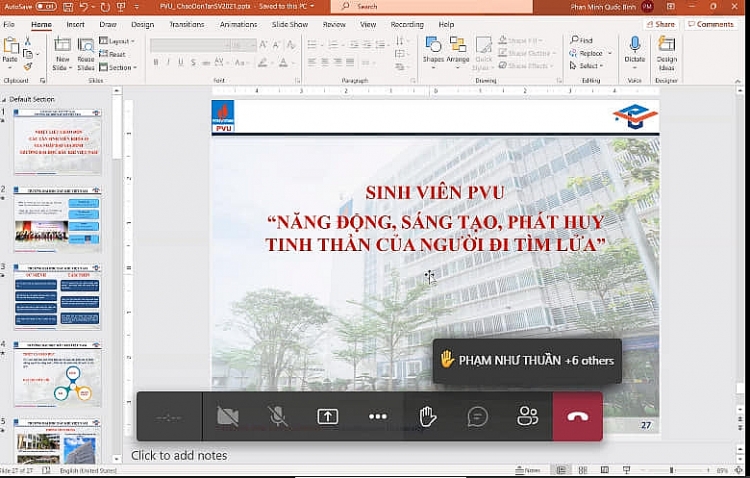Open the Select dropdown in Editing

(587, 66)
